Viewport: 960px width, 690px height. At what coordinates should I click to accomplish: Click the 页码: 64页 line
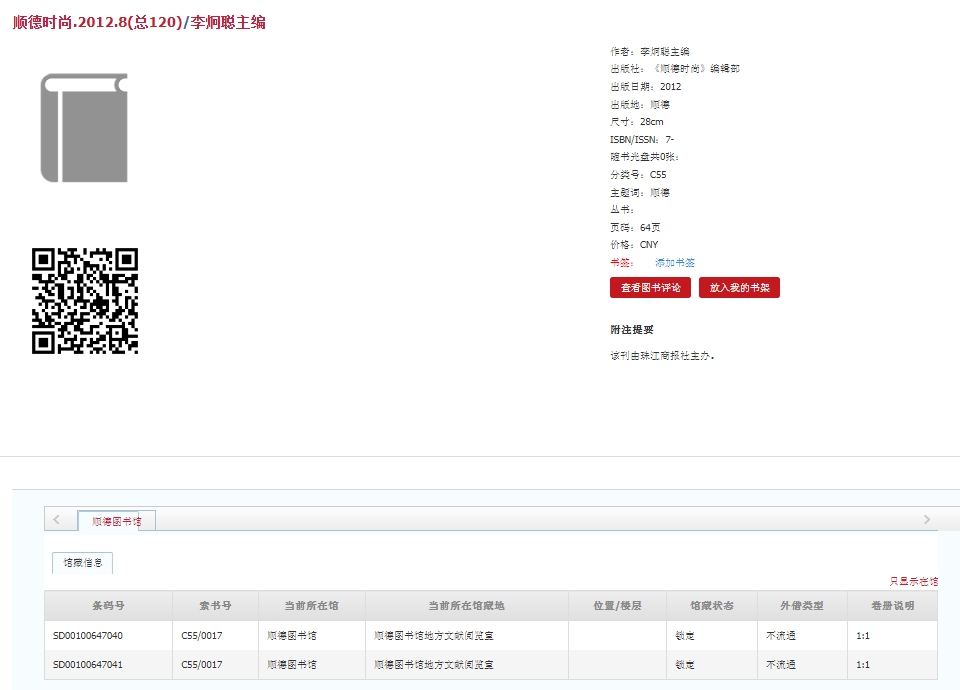[x=635, y=227]
